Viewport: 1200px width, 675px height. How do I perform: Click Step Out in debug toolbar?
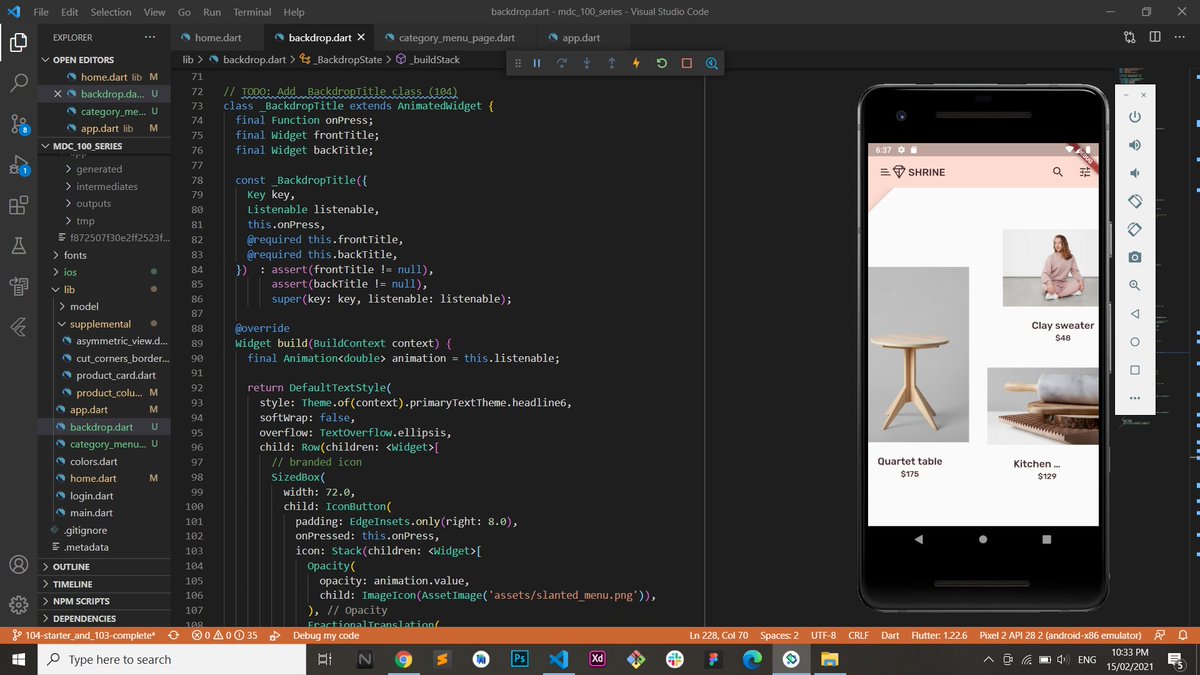tap(612, 63)
